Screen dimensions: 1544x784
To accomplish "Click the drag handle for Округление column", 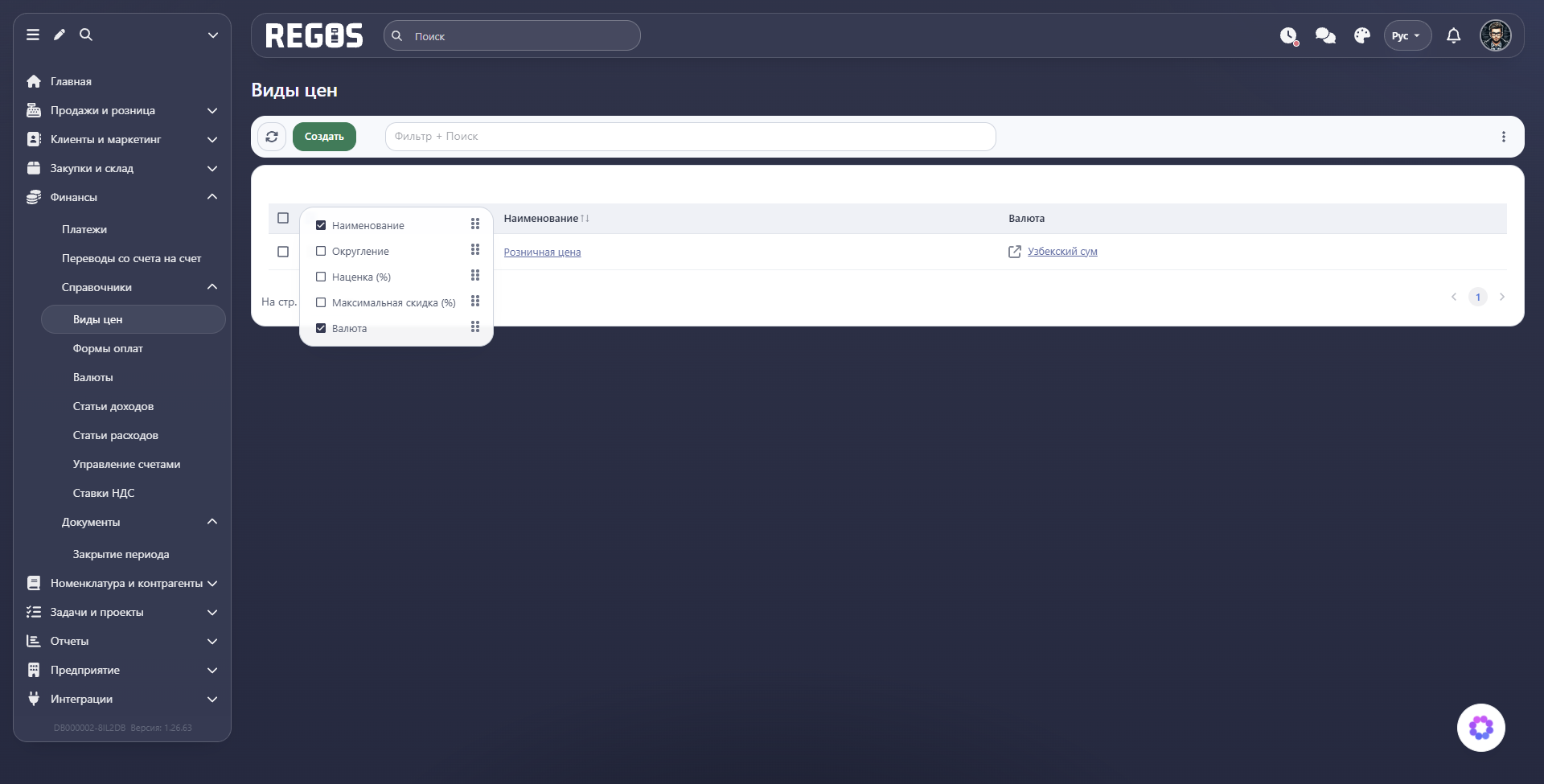I will (x=475, y=250).
